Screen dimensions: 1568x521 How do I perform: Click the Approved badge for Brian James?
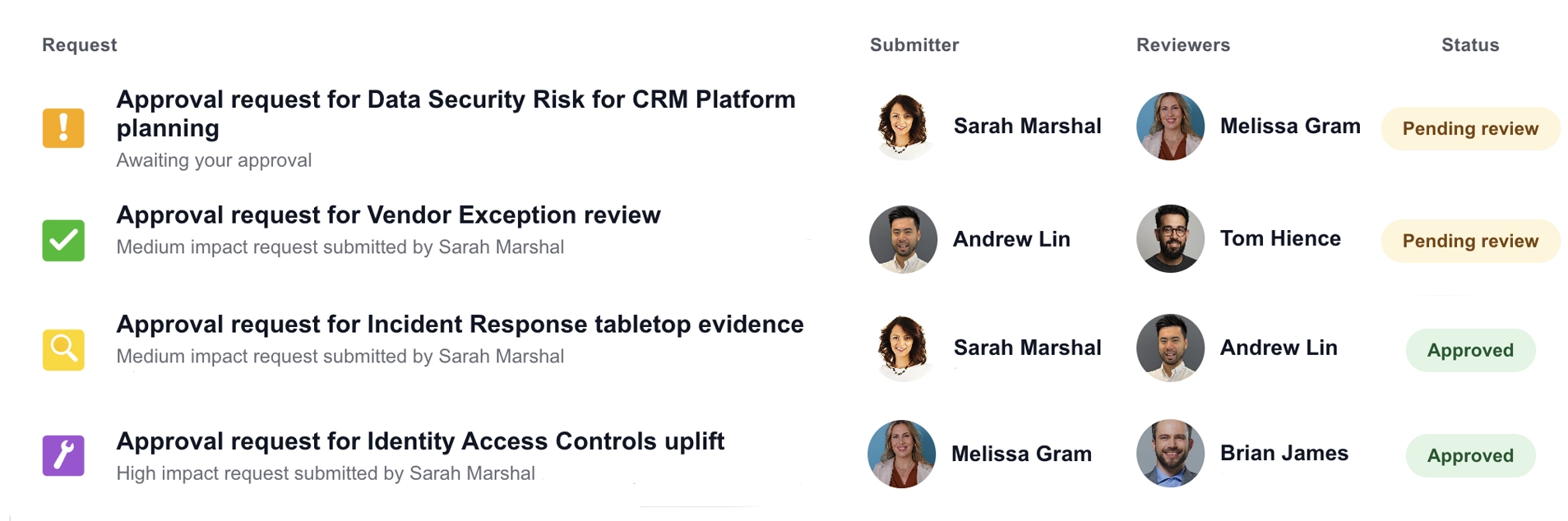1470,455
